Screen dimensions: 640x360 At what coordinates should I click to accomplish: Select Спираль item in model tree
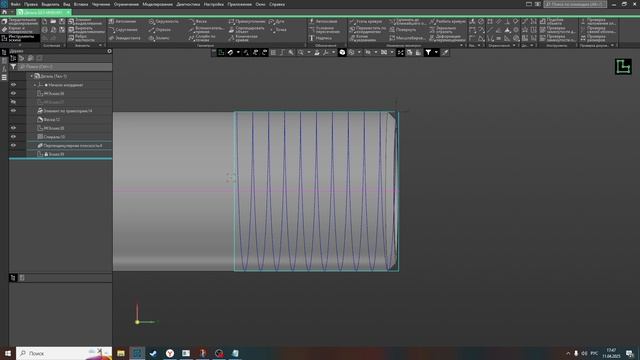pos(51,137)
